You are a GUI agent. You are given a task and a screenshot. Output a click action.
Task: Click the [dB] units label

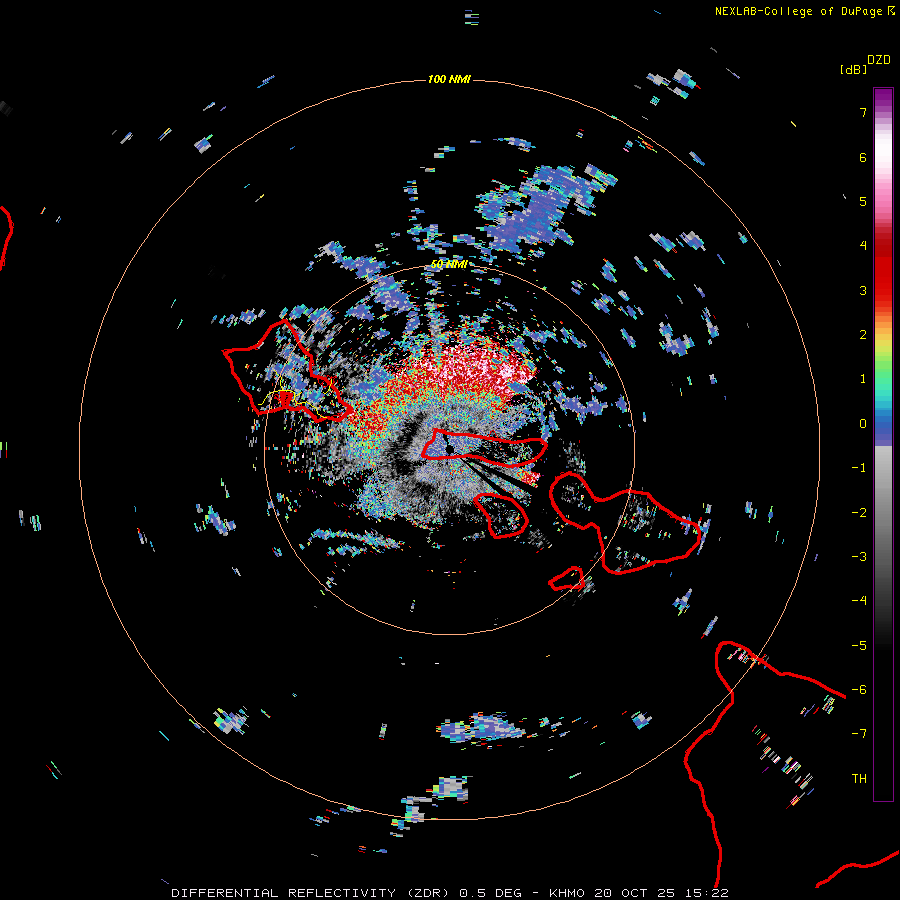[x=853, y=69]
